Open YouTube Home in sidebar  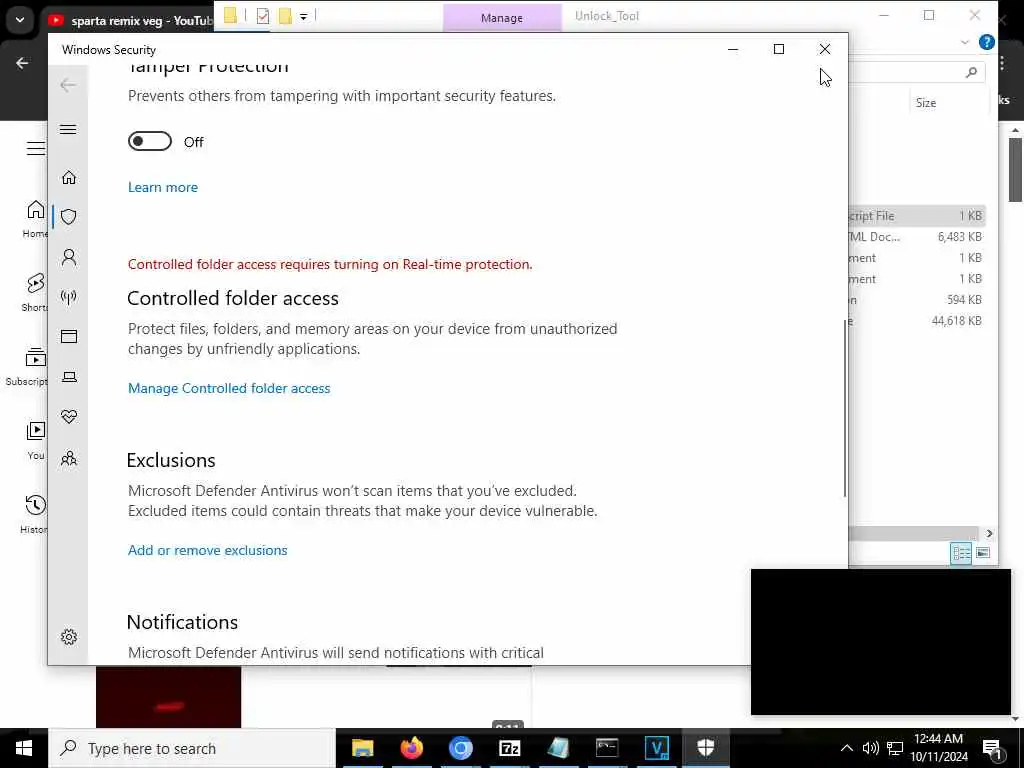[35, 219]
